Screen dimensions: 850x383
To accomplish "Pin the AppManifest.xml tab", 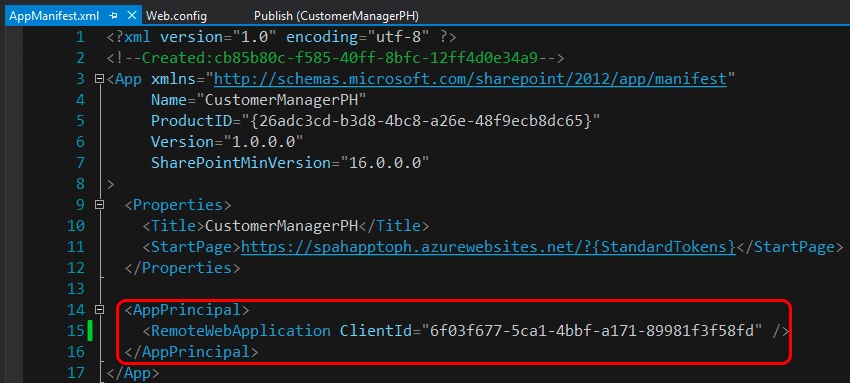I will [113, 16].
